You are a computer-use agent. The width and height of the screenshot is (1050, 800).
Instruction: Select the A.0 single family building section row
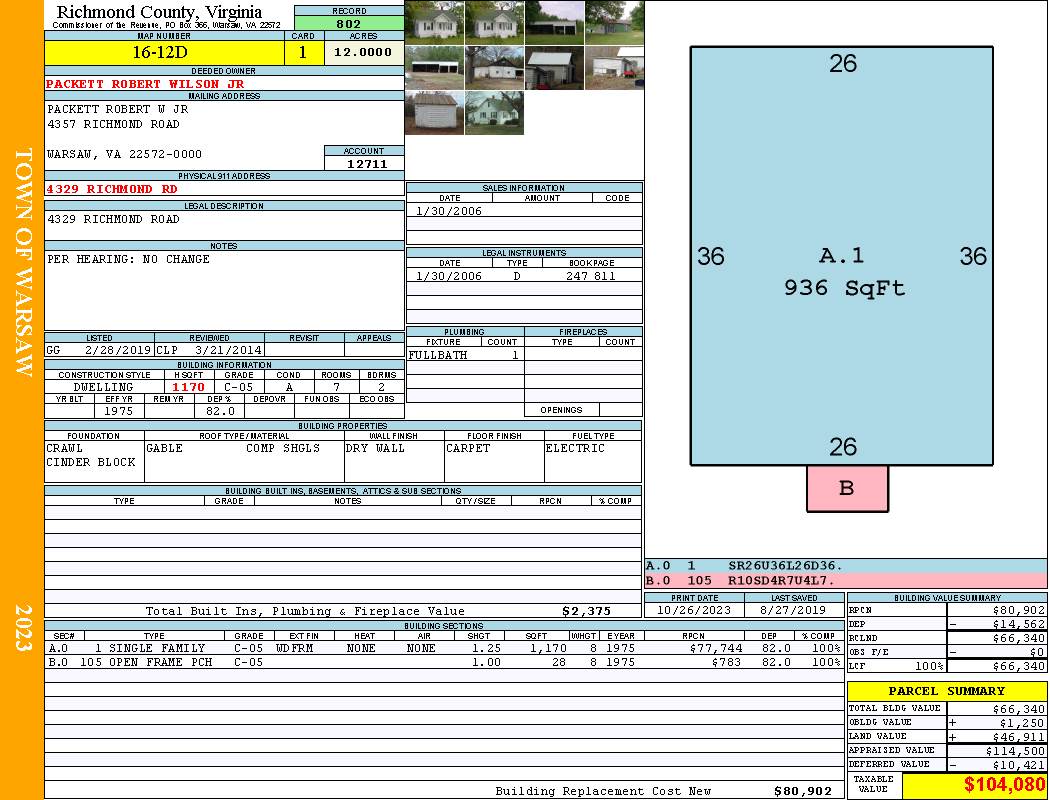(x=442, y=648)
